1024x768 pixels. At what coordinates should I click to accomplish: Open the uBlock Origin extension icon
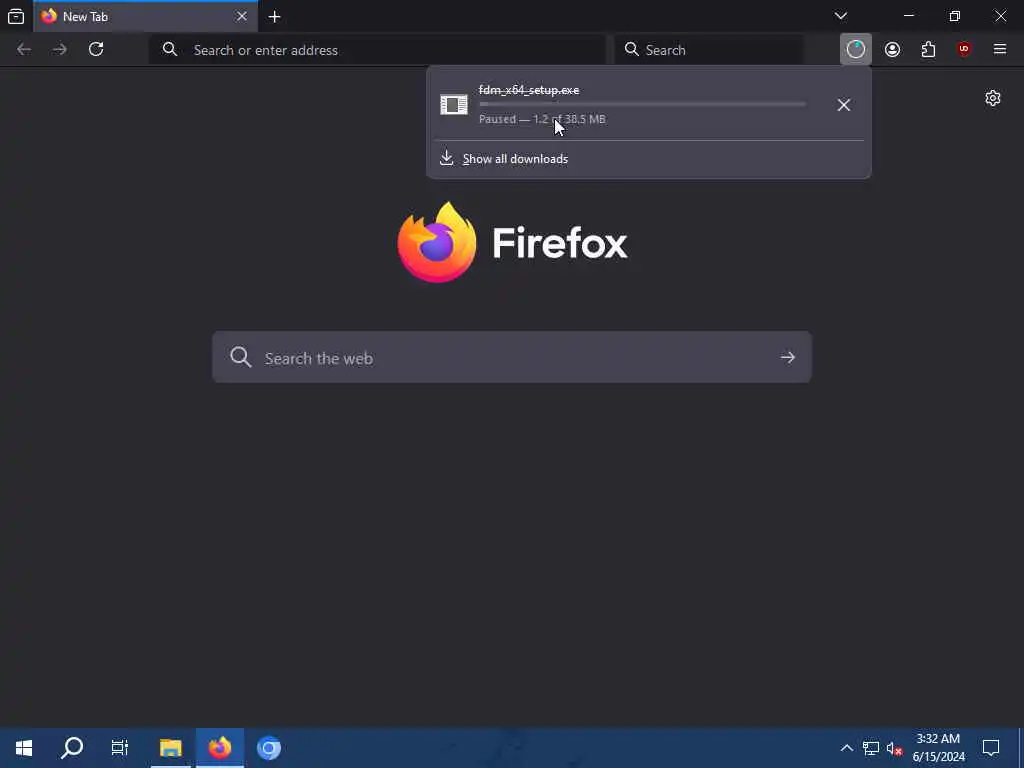pyautogui.click(x=964, y=50)
